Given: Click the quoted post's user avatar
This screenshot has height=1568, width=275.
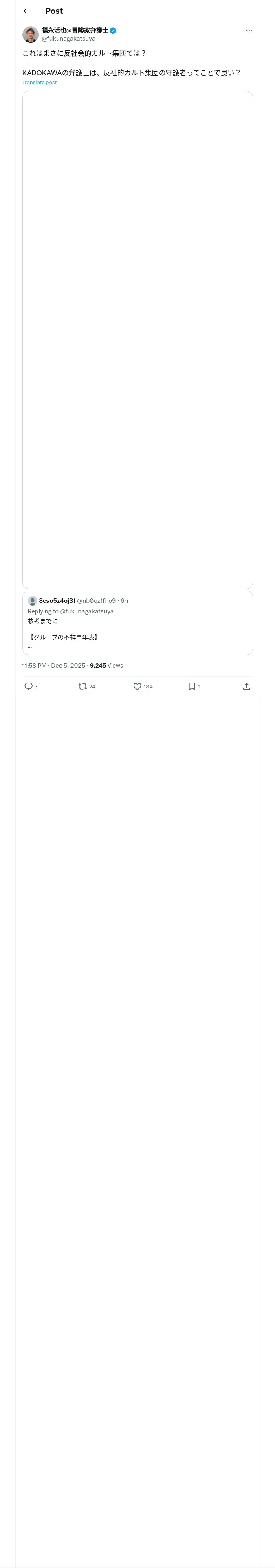Looking at the screenshot, I should [32, 601].
